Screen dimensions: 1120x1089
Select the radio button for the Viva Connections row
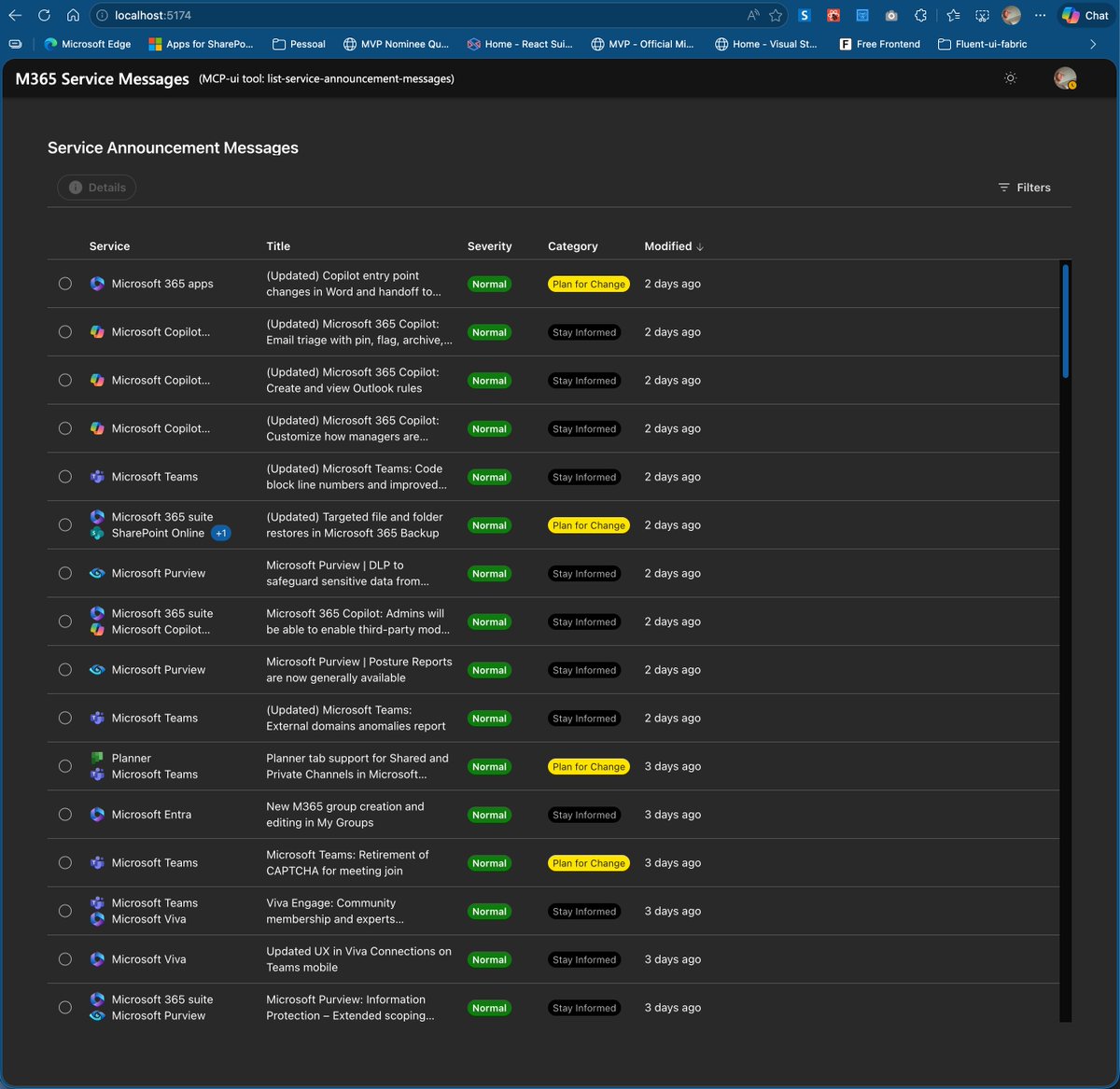(64, 958)
